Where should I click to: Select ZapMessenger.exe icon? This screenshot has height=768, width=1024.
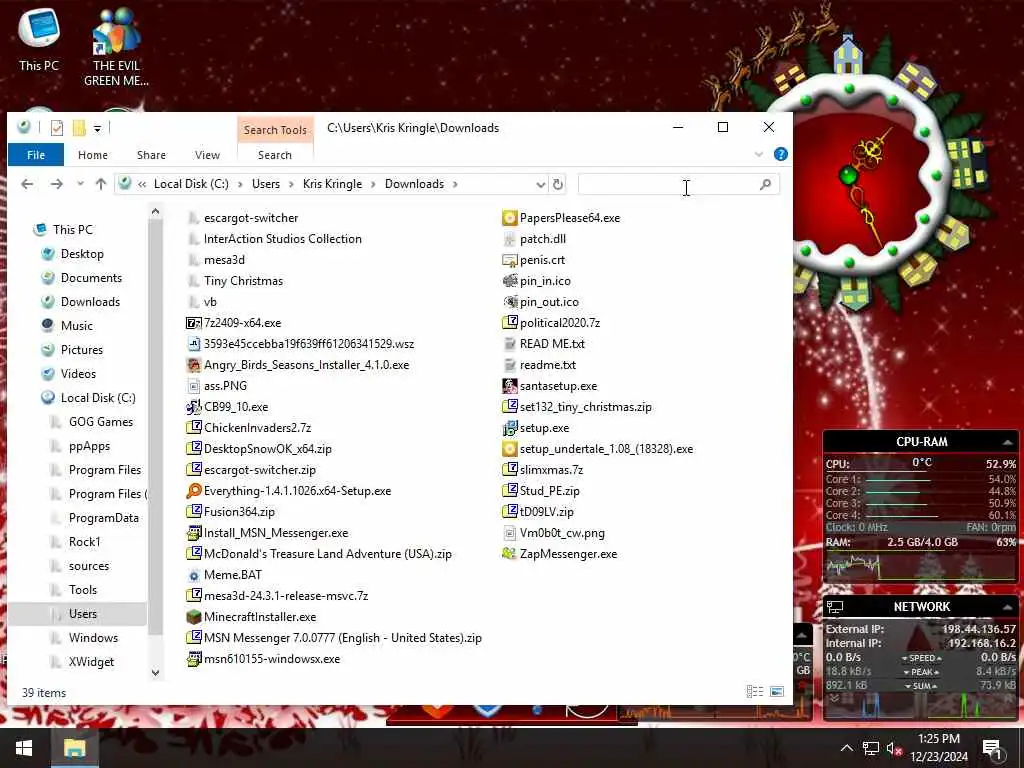(509, 554)
